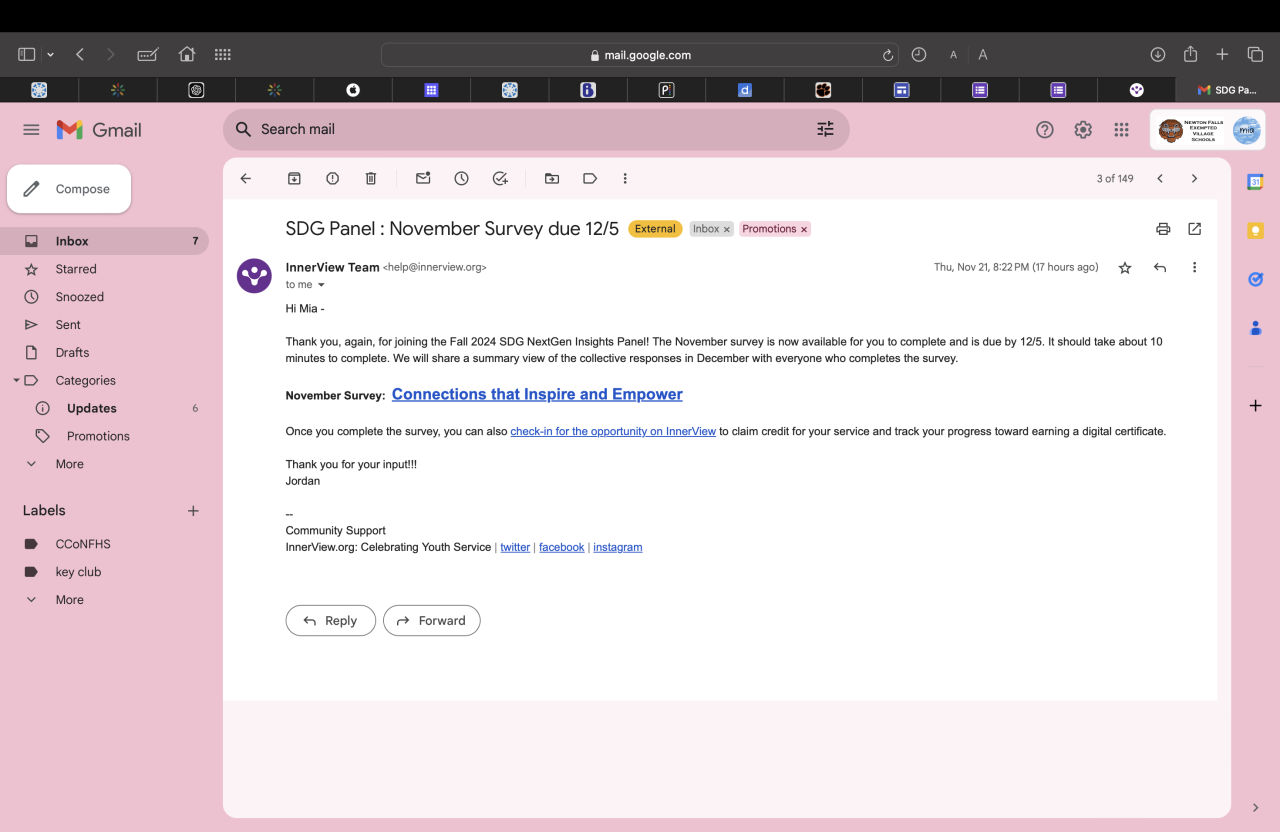Show the older email arrow

coord(1194,179)
